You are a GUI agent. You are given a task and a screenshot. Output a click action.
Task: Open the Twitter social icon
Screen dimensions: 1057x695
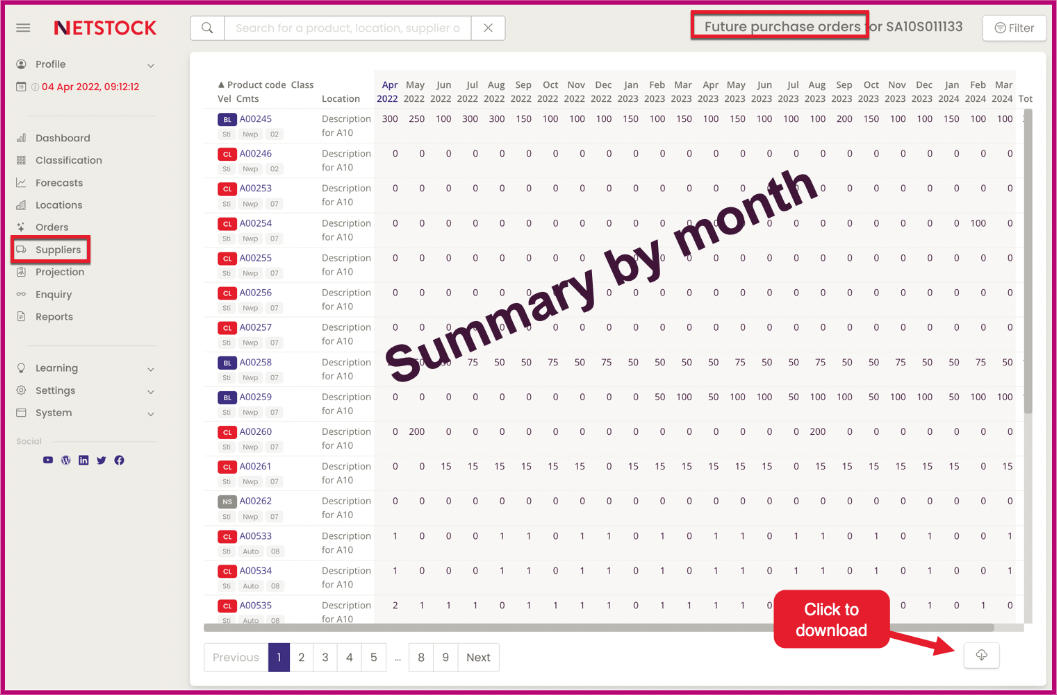(101, 460)
